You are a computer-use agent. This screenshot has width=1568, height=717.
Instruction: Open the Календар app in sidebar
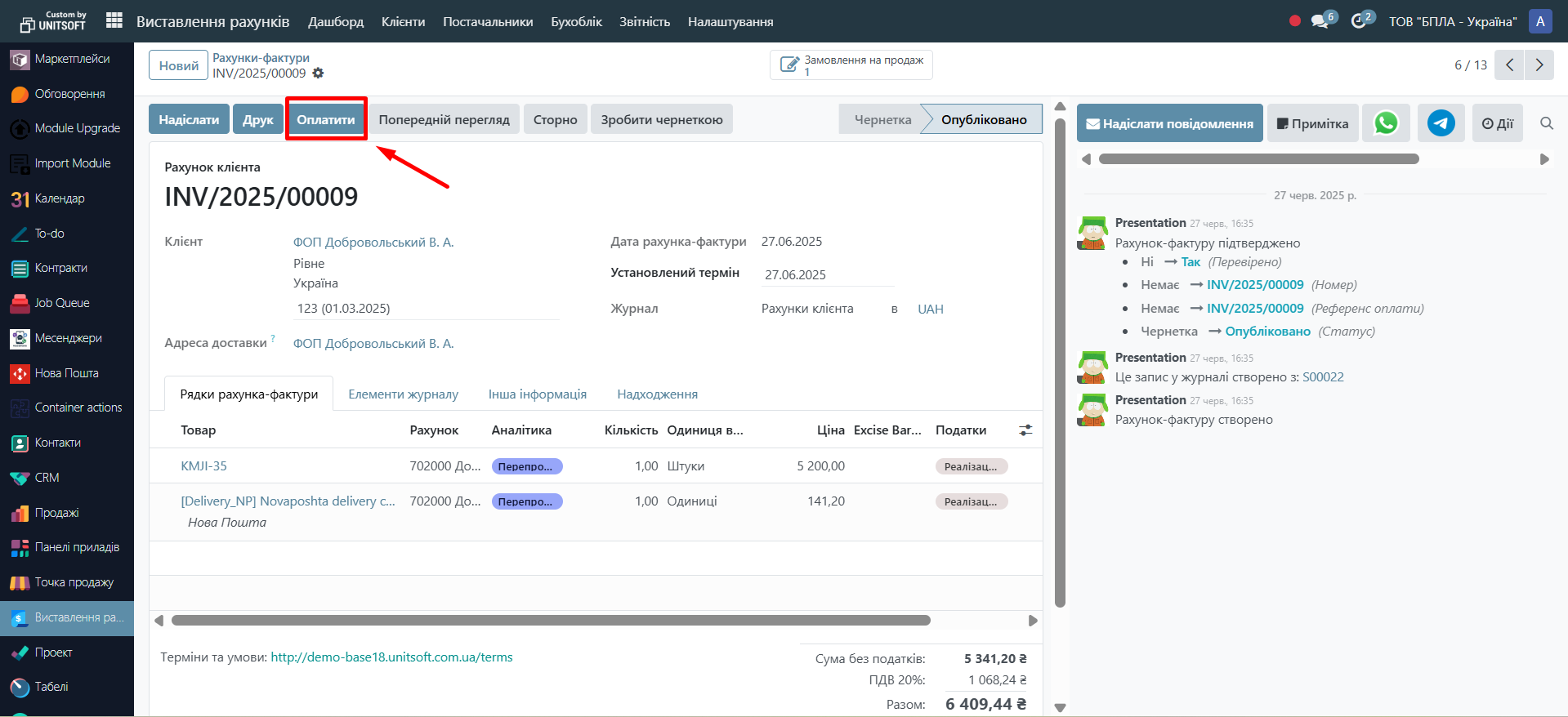tap(59, 198)
